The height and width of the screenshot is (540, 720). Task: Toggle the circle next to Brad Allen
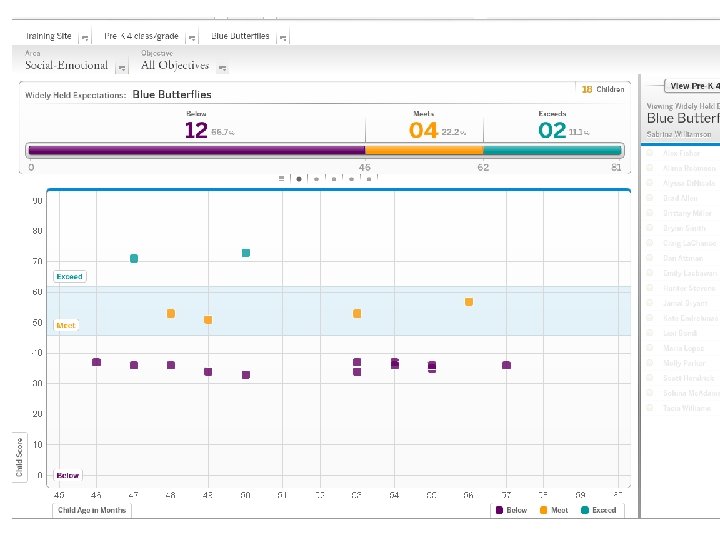pyautogui.click(x=650, y=198)
